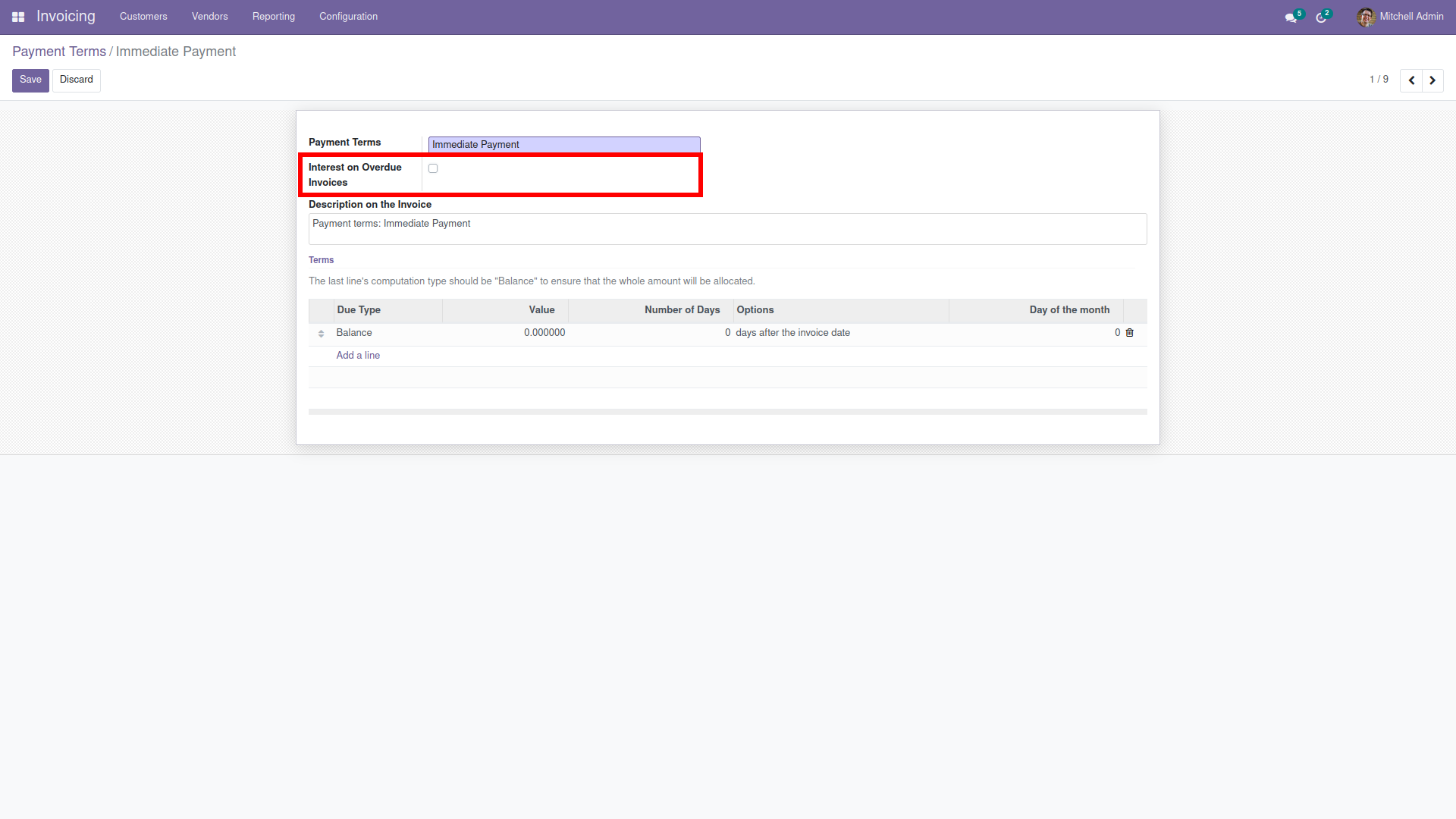Click the Invoicing app title

66,17
